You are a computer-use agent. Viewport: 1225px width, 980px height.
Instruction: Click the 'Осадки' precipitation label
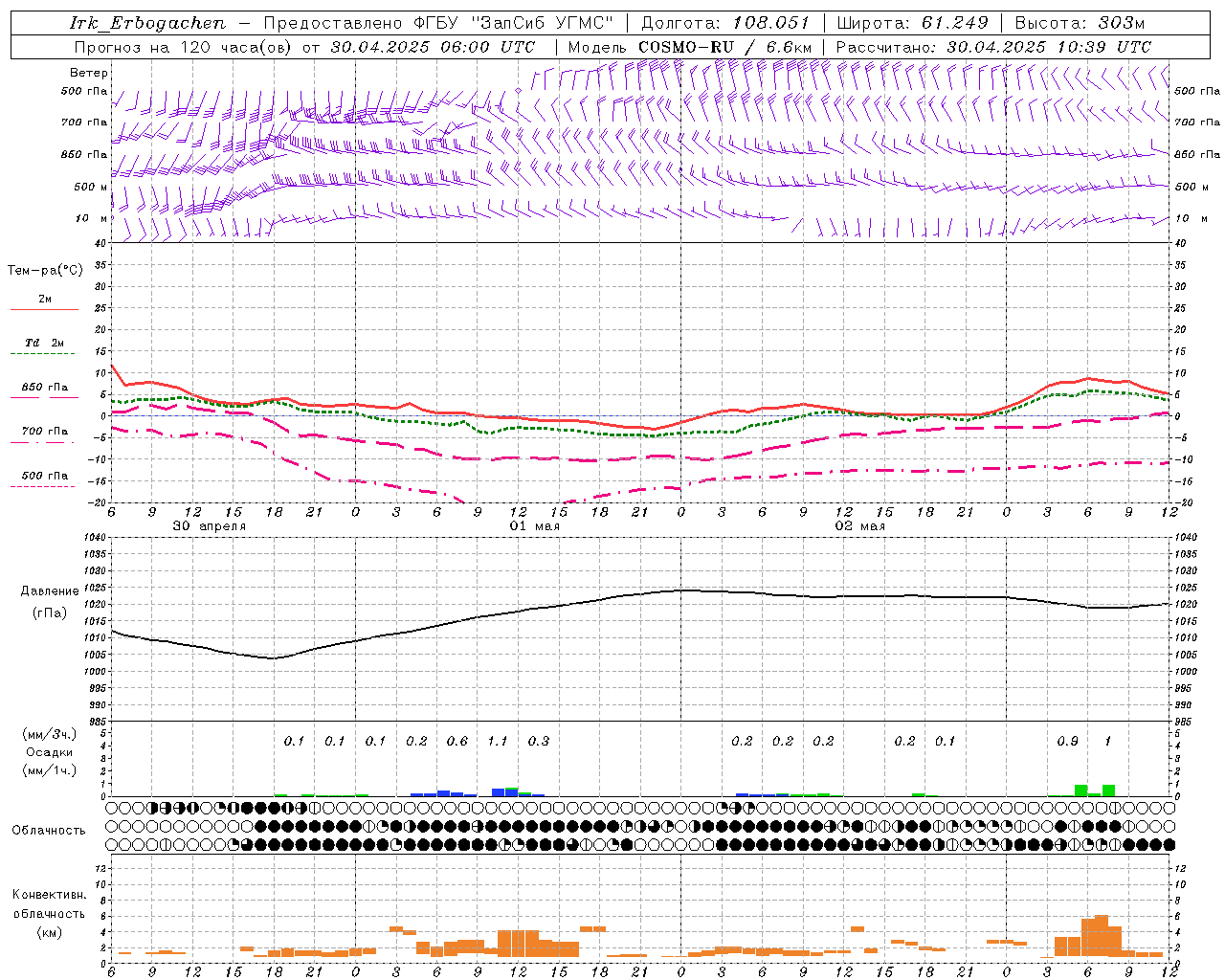click(x=49, y=752)
